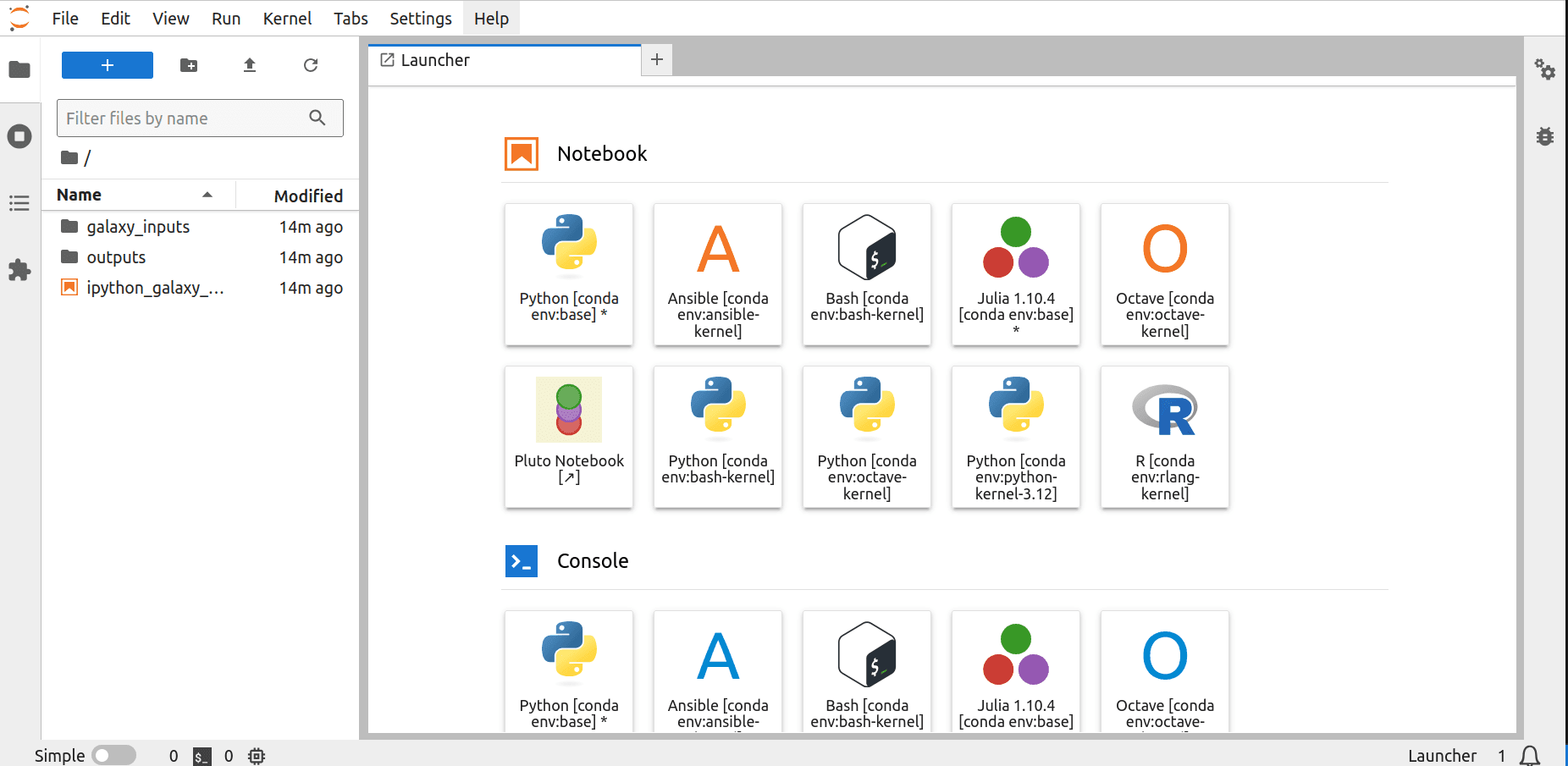Sort files by Name column header
This screenshot has width=1568, height=766.
pyautogui.click(x=80, y=195)
